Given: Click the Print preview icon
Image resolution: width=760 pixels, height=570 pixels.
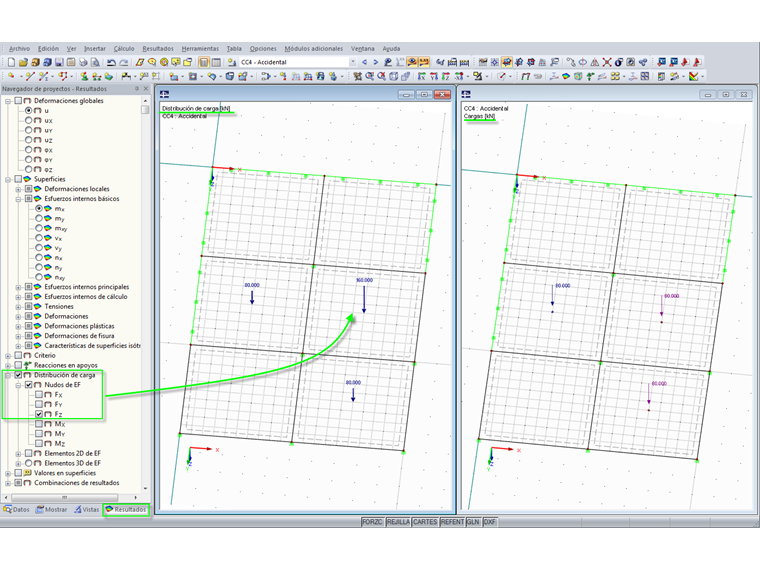Looking at the screenshot, I should 95,62.
